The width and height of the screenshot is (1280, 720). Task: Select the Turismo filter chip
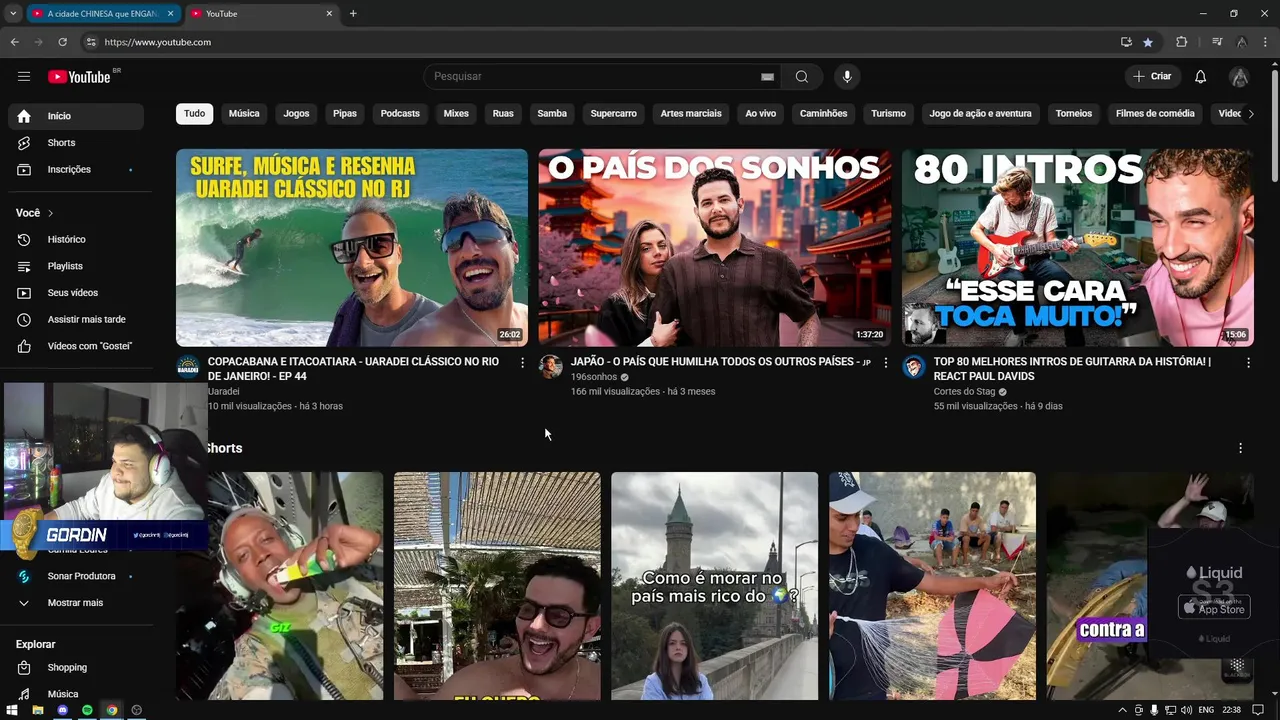888,114
